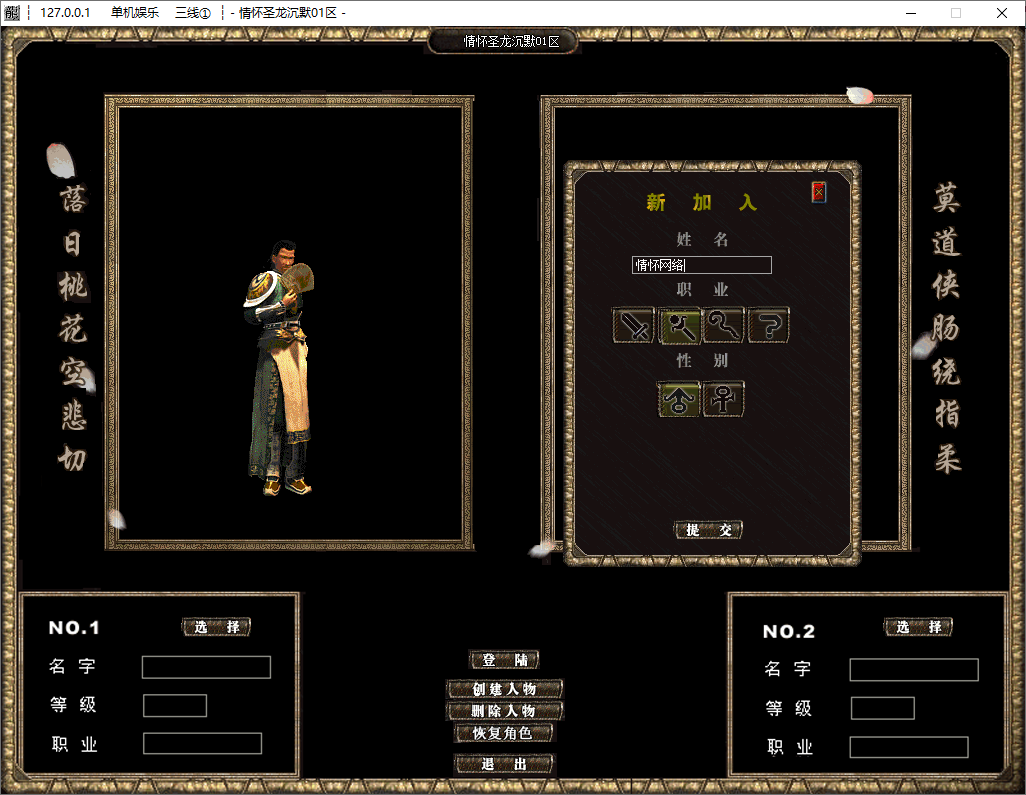This screenshot has height=795, width=1026.
Task: Select the question-mark class icon
Action: 769,325
